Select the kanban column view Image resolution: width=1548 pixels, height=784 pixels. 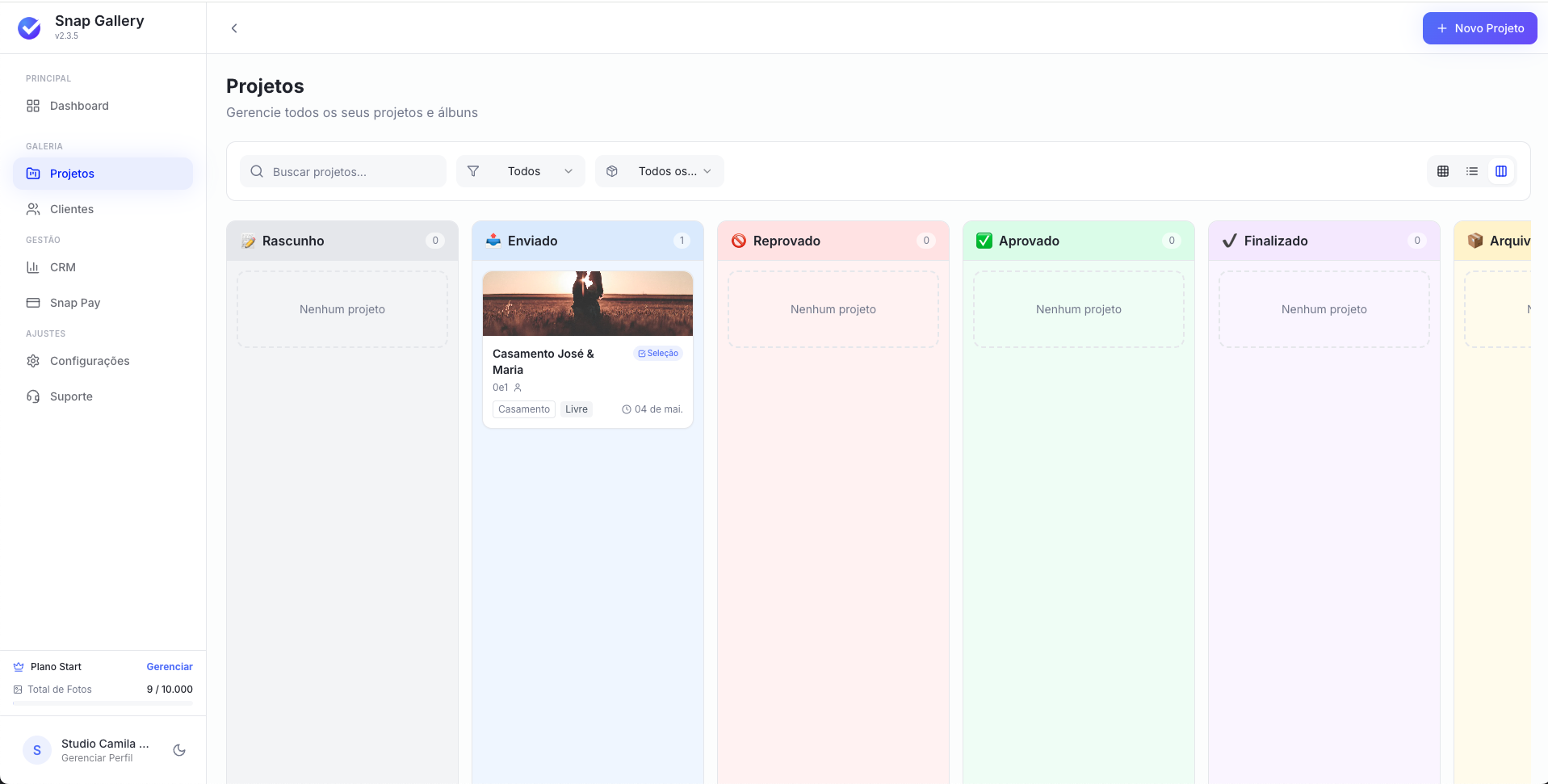[x=1501, y=171]
